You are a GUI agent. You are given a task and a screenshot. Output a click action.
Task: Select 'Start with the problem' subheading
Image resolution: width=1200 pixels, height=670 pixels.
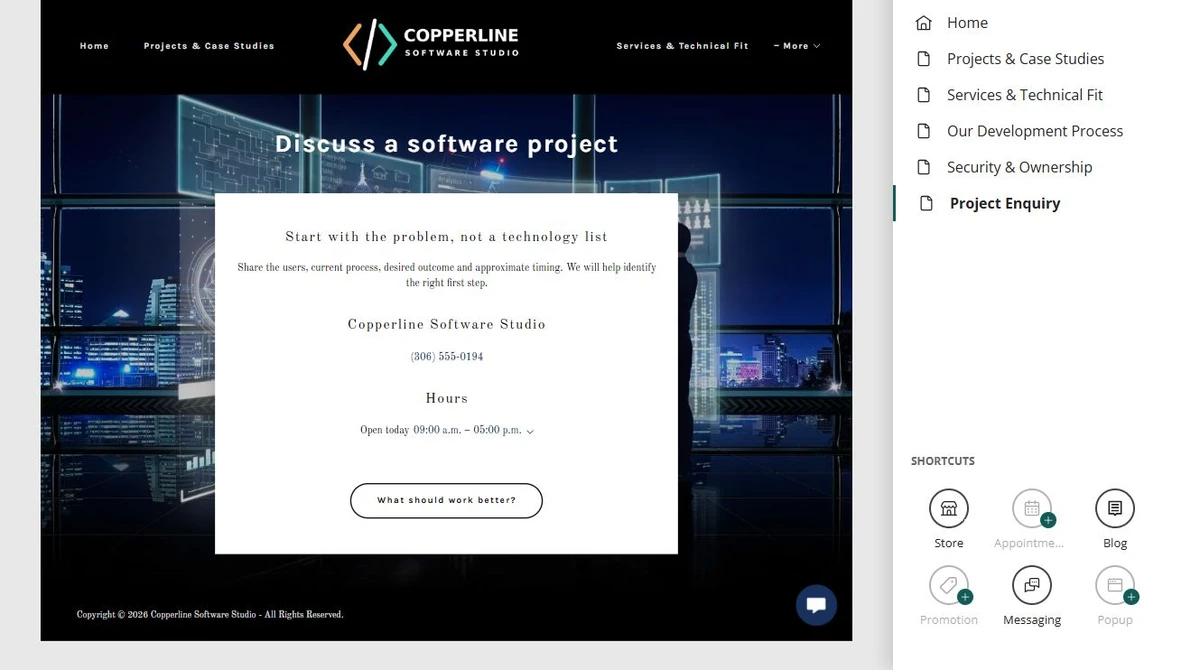(x=447, y=237)
